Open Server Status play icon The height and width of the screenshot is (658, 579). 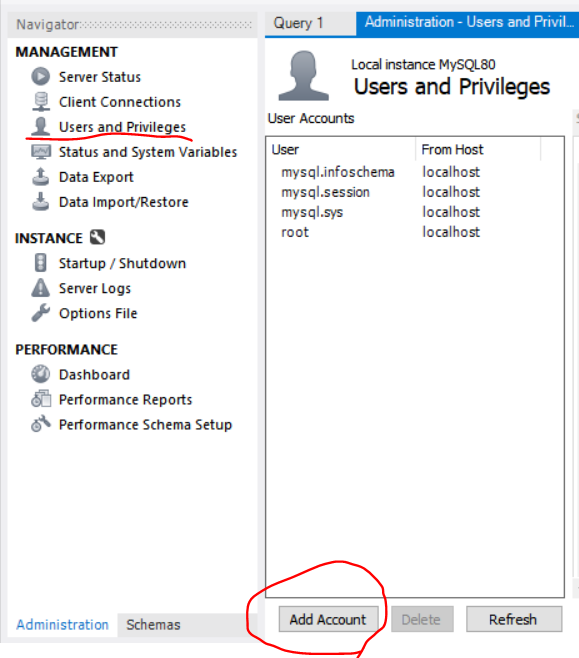coord(41,76)
